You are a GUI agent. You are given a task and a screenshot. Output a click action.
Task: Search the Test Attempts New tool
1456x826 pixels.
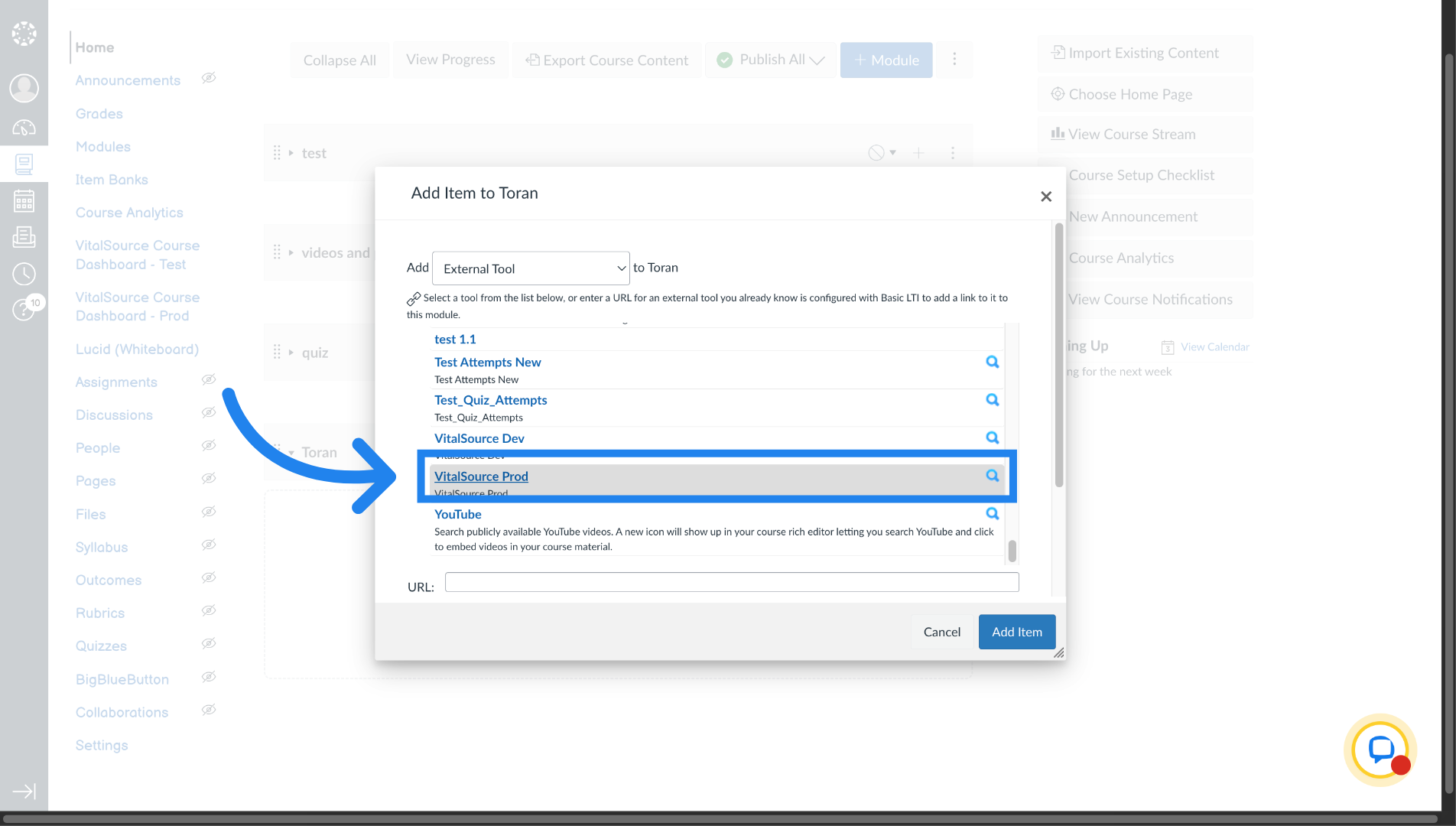[x=992, y=362]
